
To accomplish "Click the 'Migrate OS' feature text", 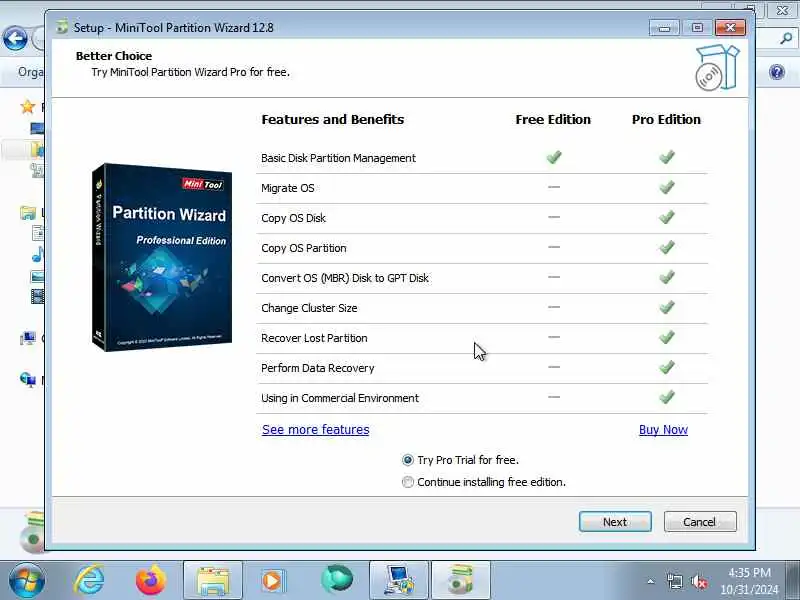I will (x=288, y=188).
